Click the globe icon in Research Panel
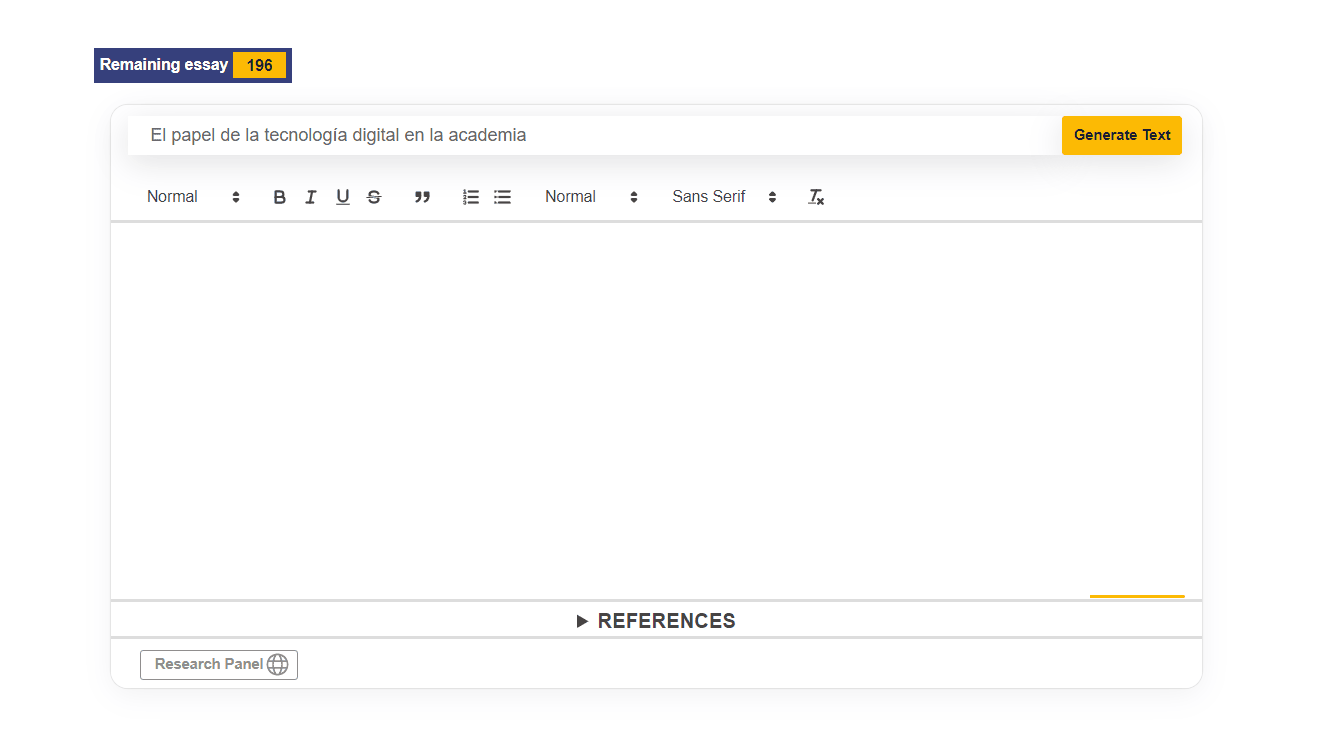Image resolution: width=1344 pixels, height=740 pixels. (277, 665)
